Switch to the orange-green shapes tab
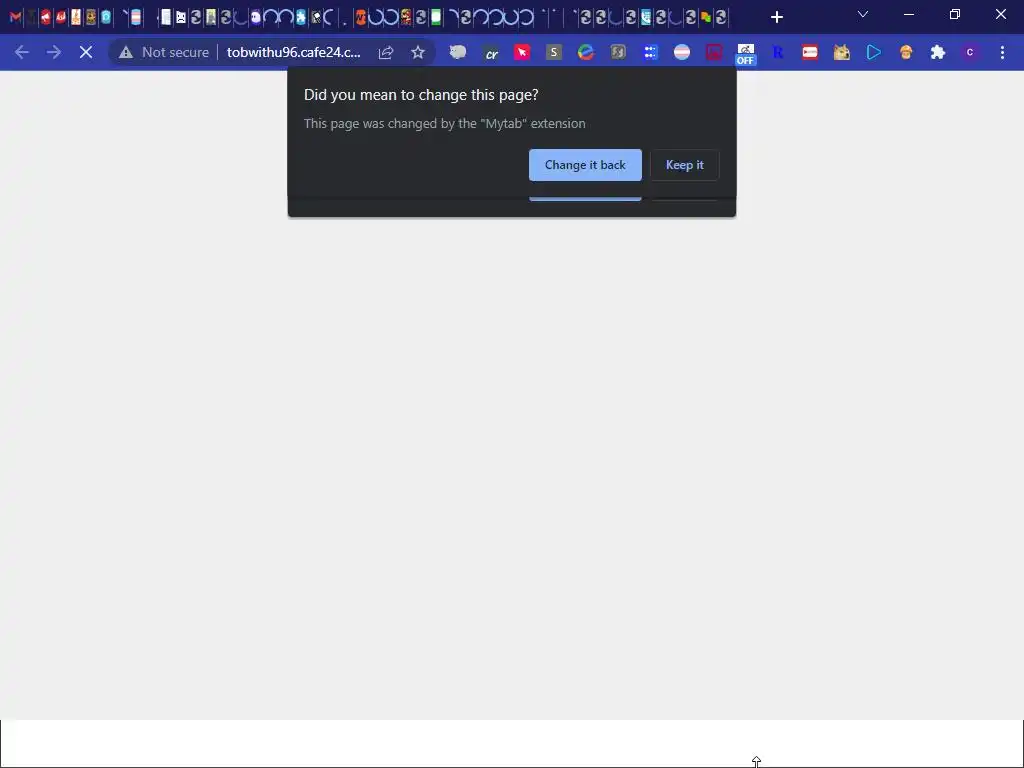Screen dimensions: 1024x768 (705, 17)
